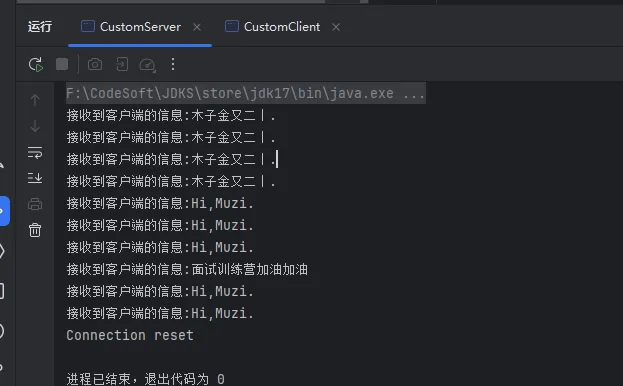
Task: Switch to the CustomServer run tab
Action: coord(131,27)
